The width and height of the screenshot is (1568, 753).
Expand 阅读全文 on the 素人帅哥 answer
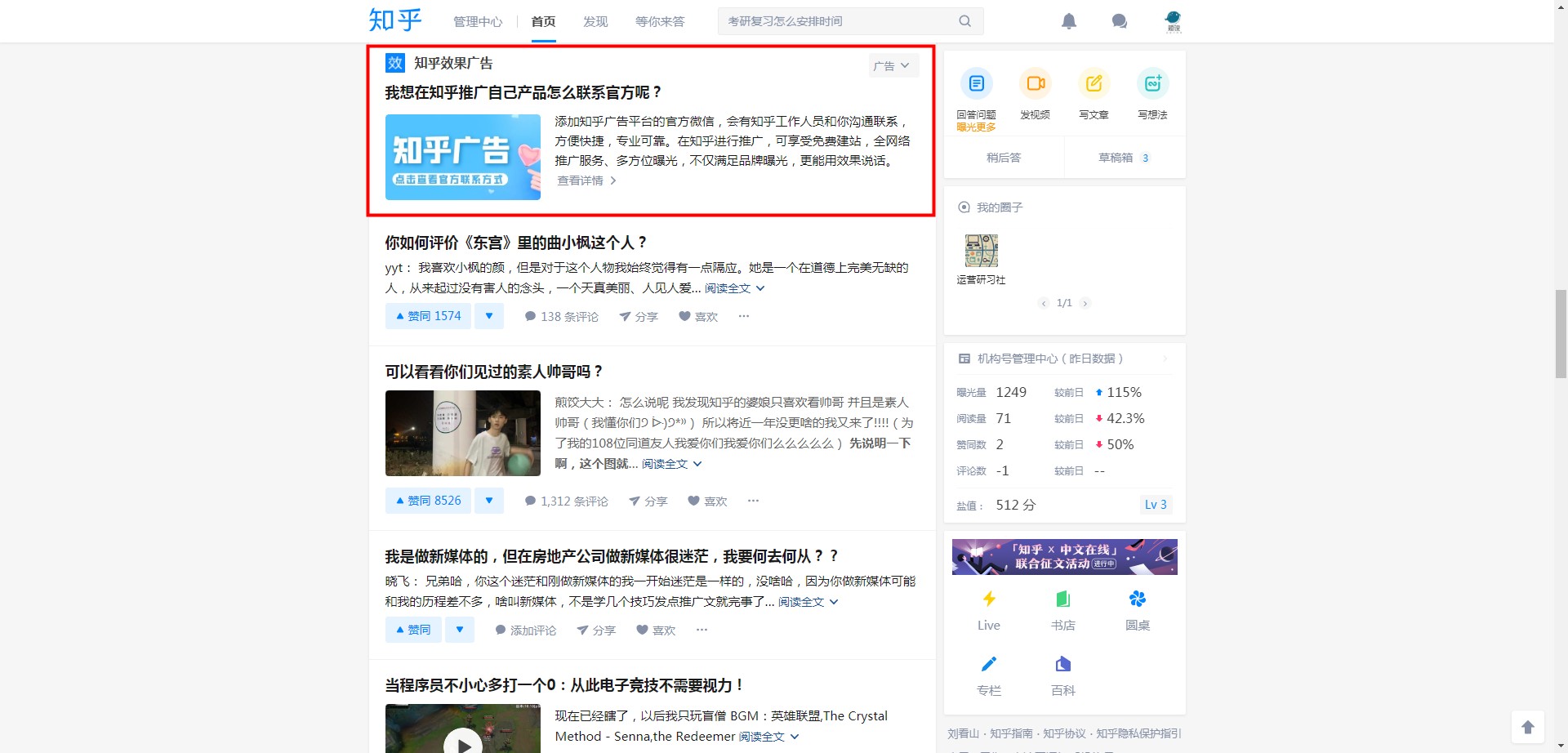tap(672, 464)
